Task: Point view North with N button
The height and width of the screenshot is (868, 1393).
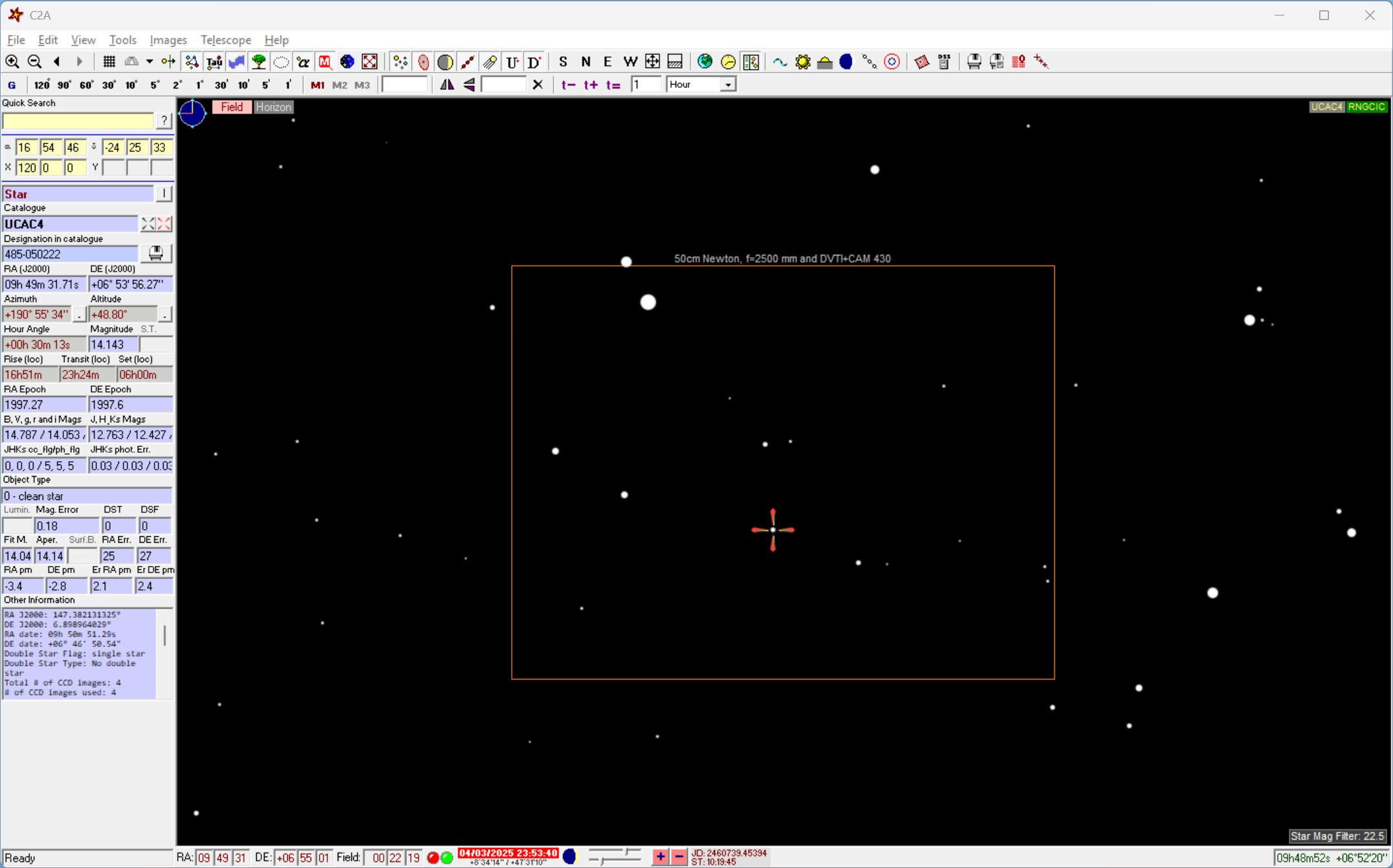Action: 586,61
